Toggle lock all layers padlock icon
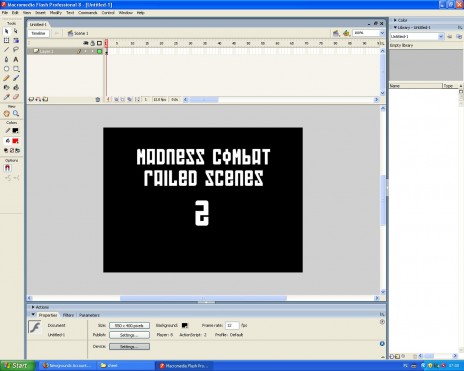The image size is (464, 371). [92, 43]
